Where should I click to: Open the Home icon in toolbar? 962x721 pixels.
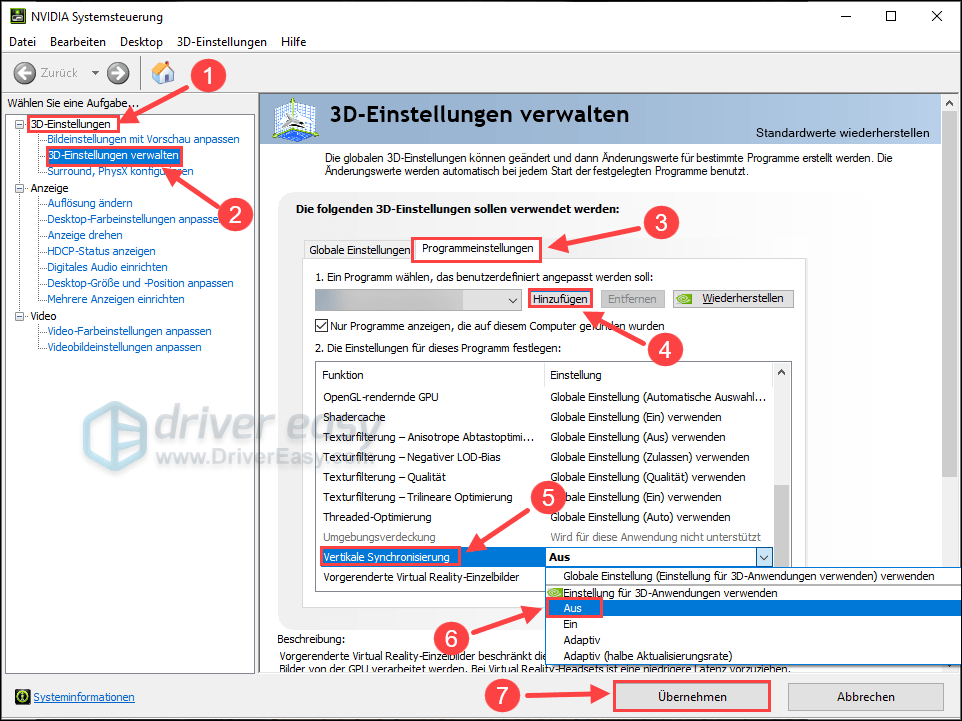pos(163,72)
